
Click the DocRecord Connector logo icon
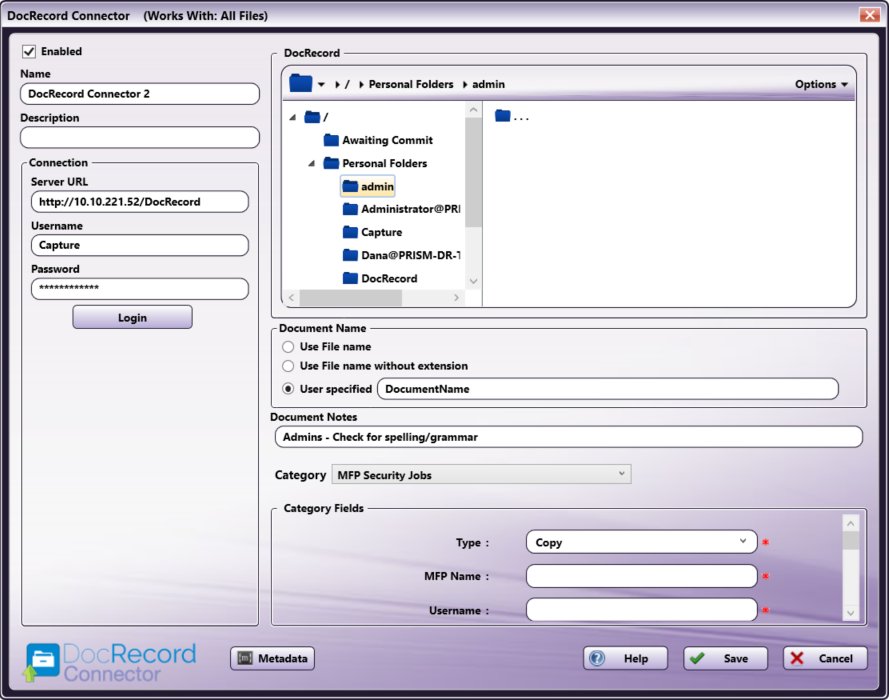(41, 662)
